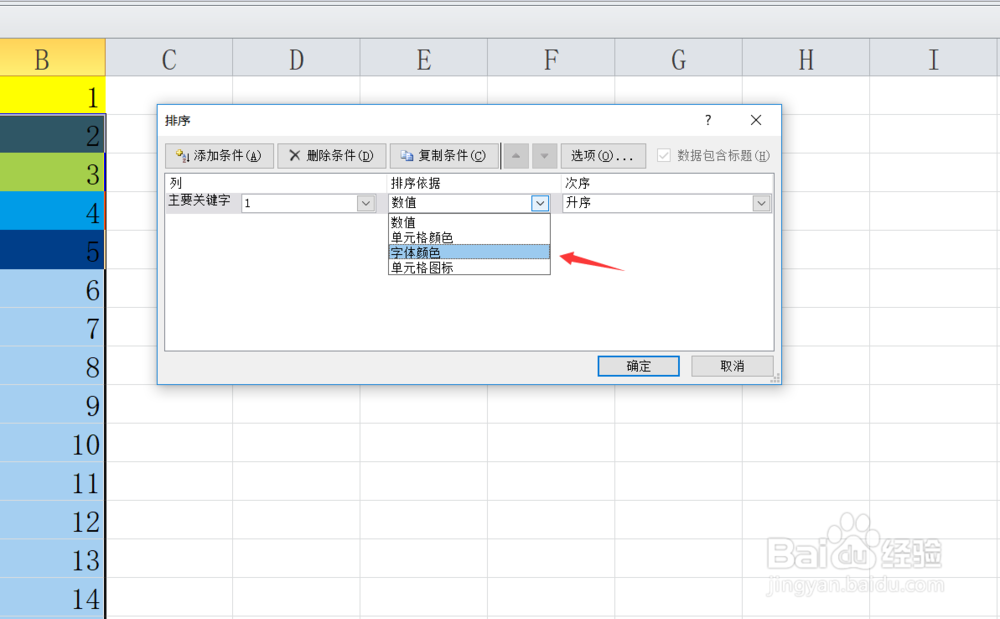This screenshot has height=619, width=1000.
Task: Select column F header
Action: pos(551,57)
